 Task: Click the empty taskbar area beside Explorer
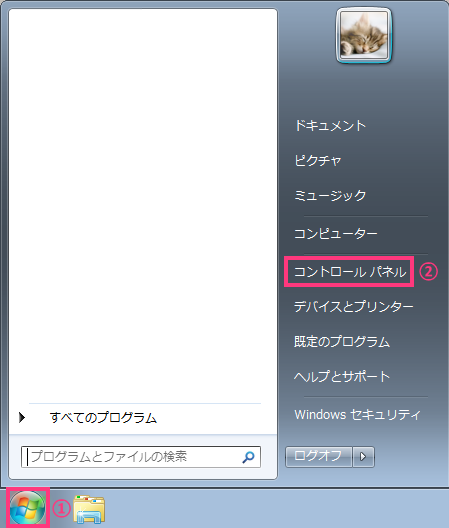tap(276, 508)
